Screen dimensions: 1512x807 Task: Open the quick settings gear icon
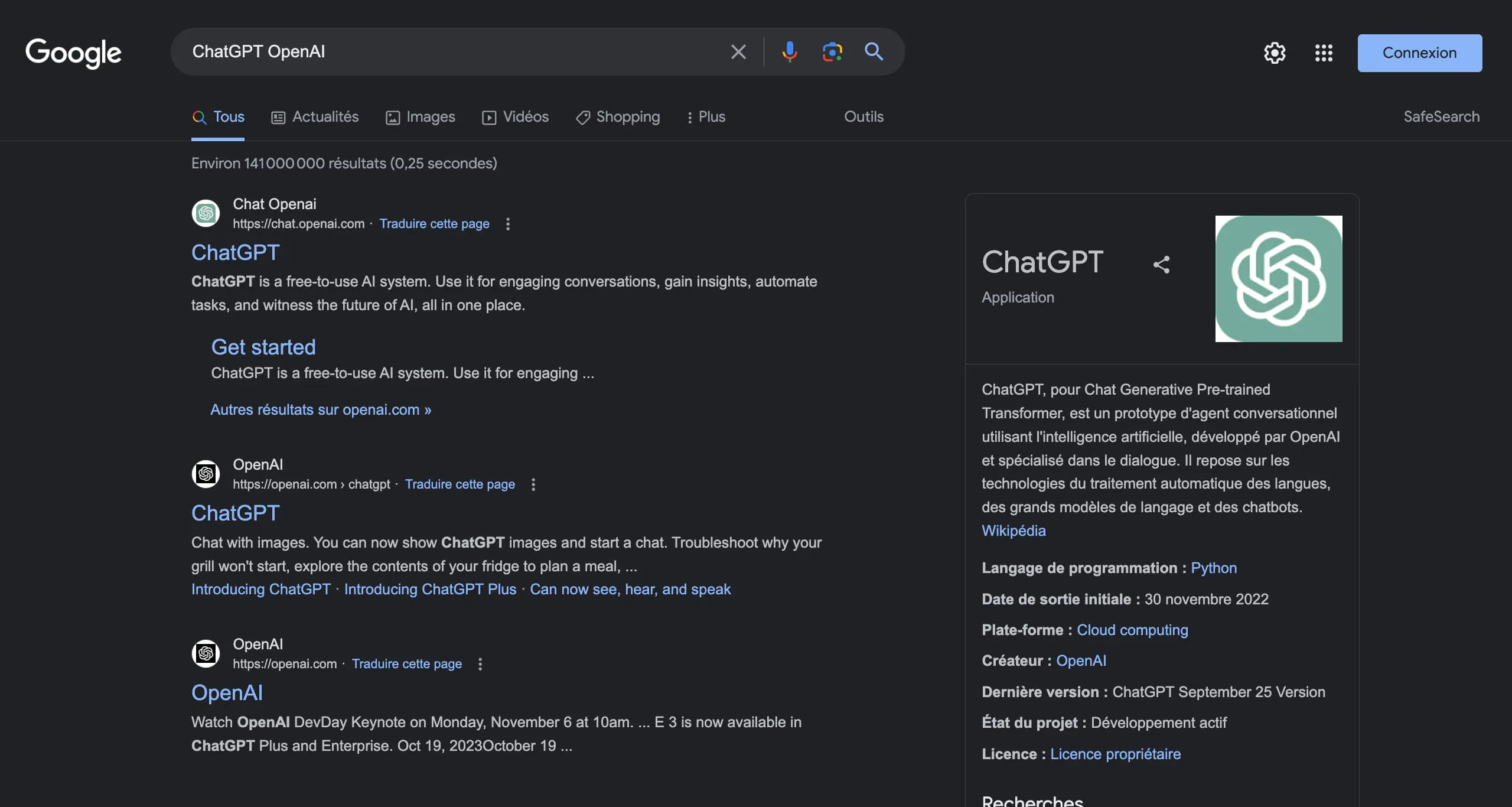click(x=1275, y=53)
